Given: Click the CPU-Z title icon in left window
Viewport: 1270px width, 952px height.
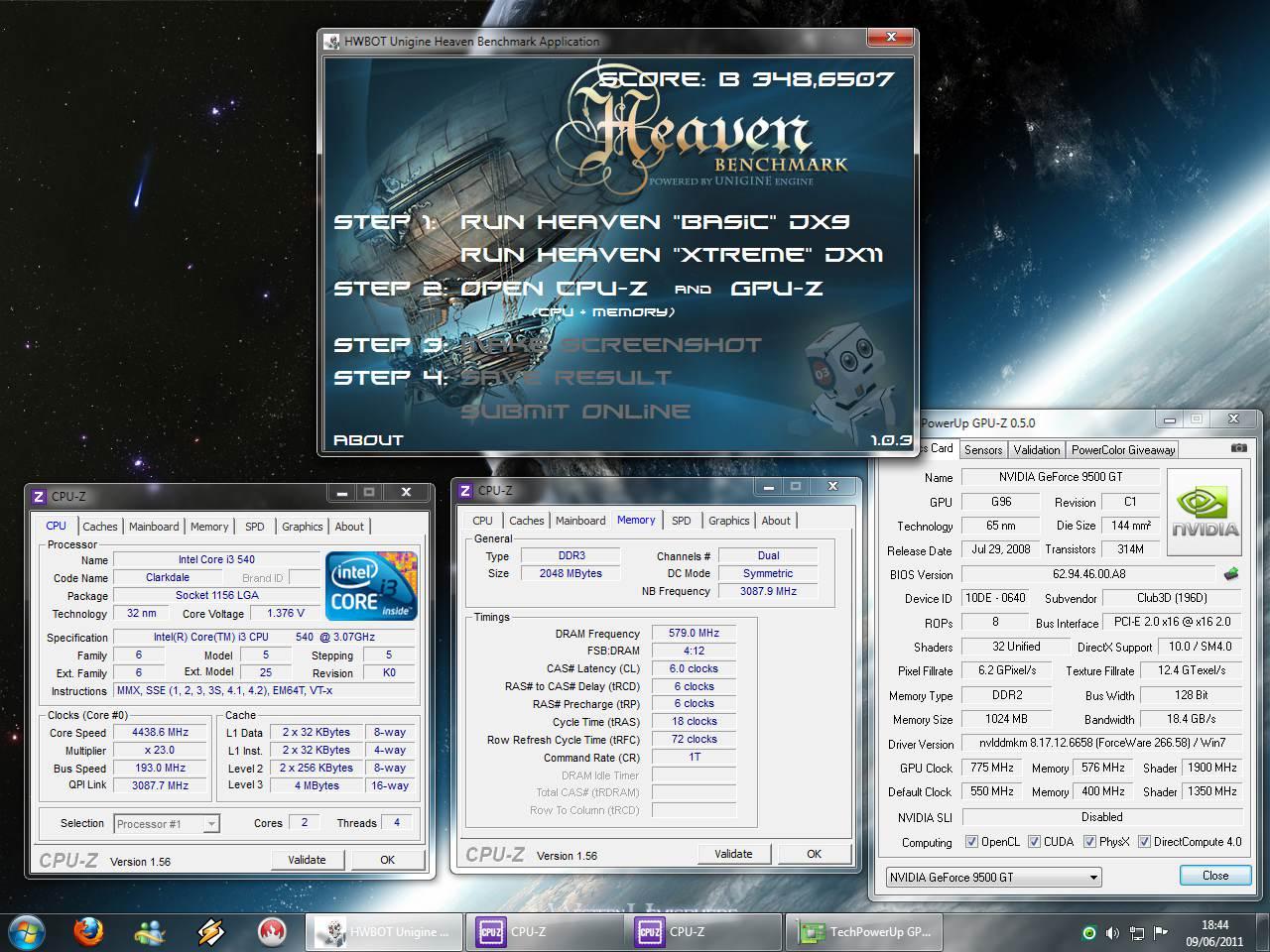Looking at the screenshot, I should click(39, 496).
